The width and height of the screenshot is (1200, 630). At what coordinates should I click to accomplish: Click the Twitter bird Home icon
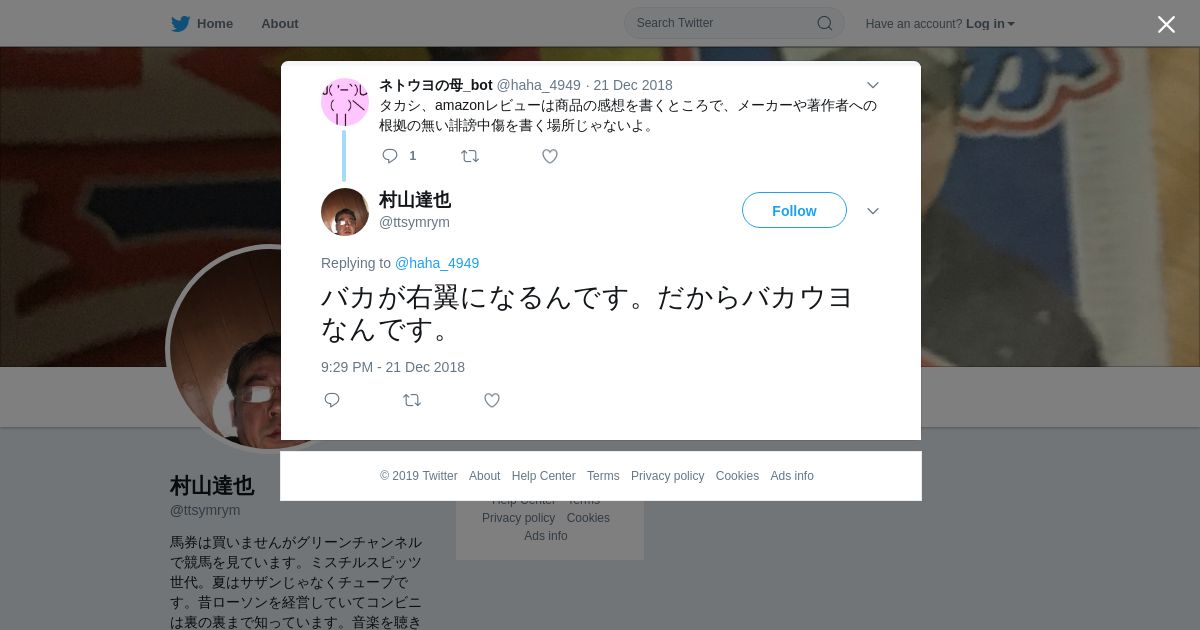pos(180,24)
